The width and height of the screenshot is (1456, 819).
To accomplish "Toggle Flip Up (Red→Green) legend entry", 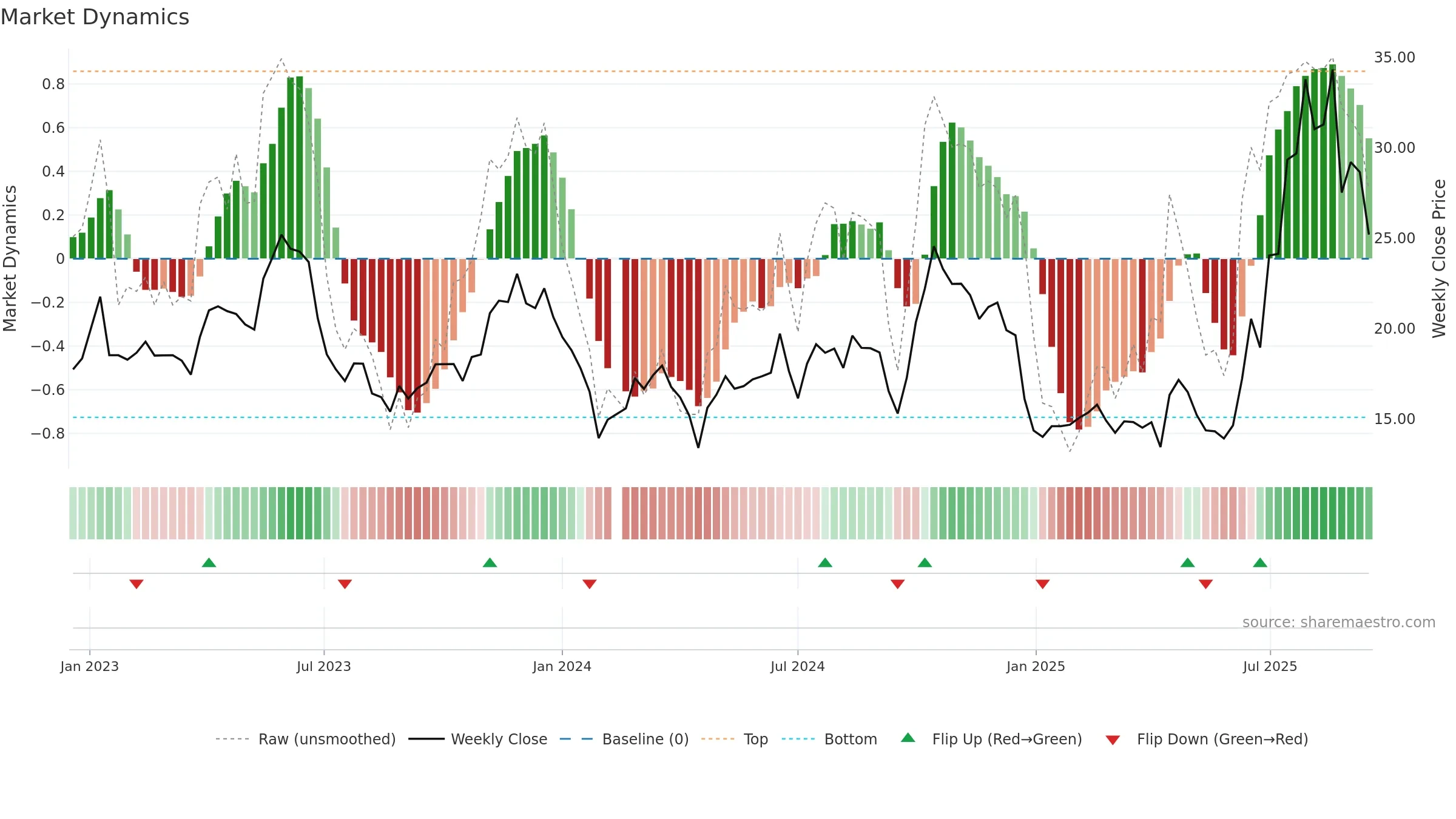I will point(991,739).
